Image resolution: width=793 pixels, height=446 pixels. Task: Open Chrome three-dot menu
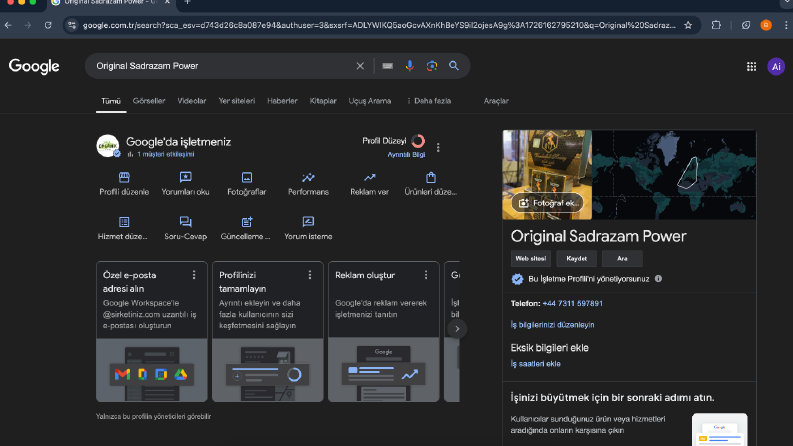point(785,25)
